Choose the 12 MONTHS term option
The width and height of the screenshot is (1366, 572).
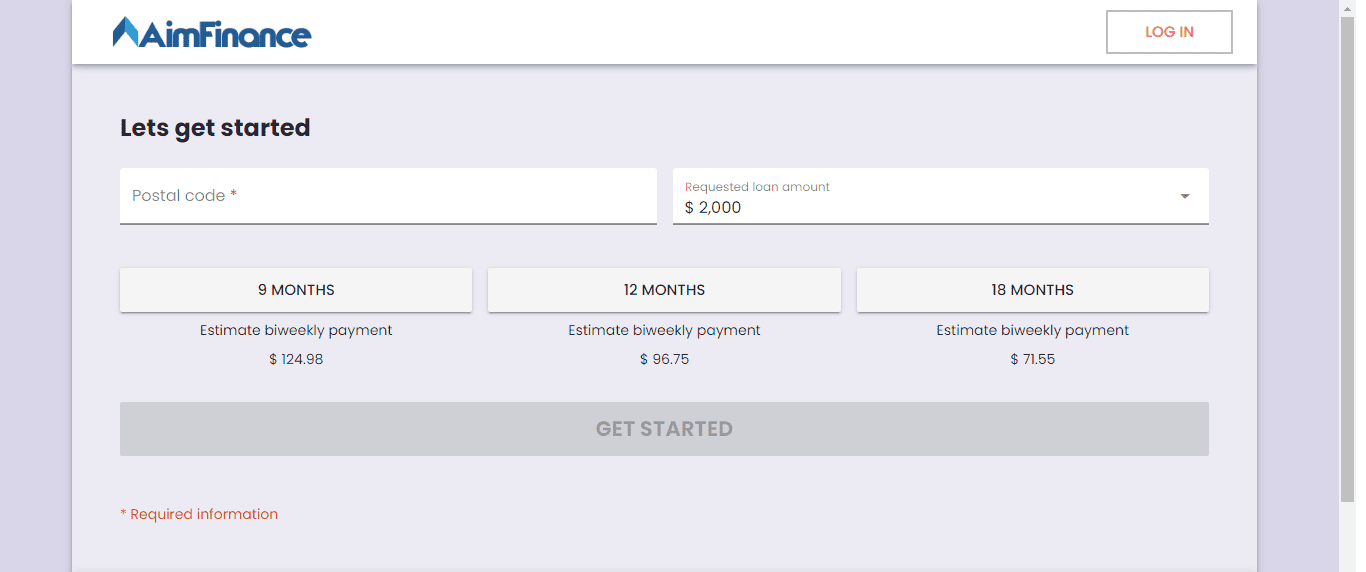click(664, 290)
